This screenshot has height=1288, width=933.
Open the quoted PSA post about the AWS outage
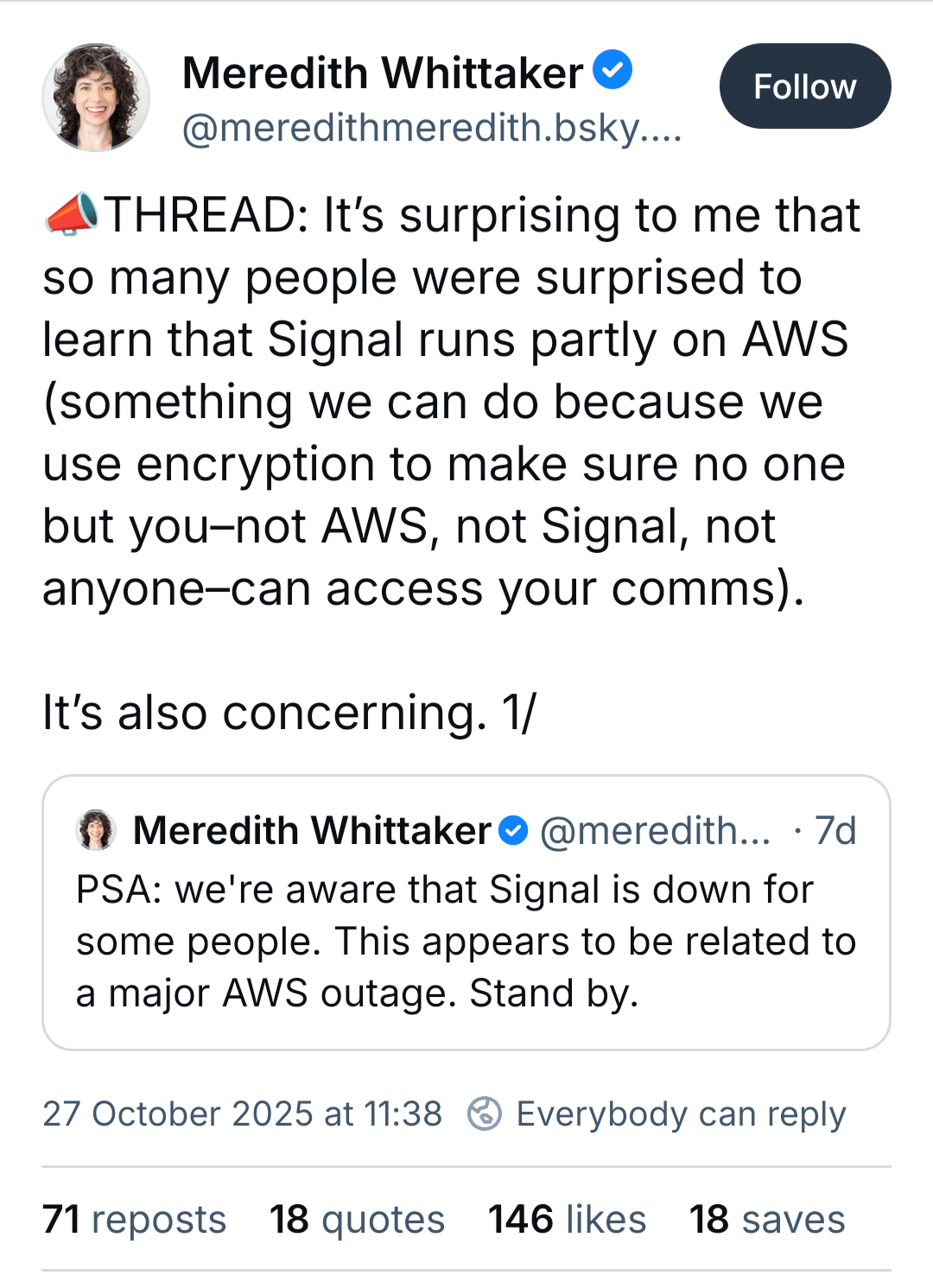466,942
